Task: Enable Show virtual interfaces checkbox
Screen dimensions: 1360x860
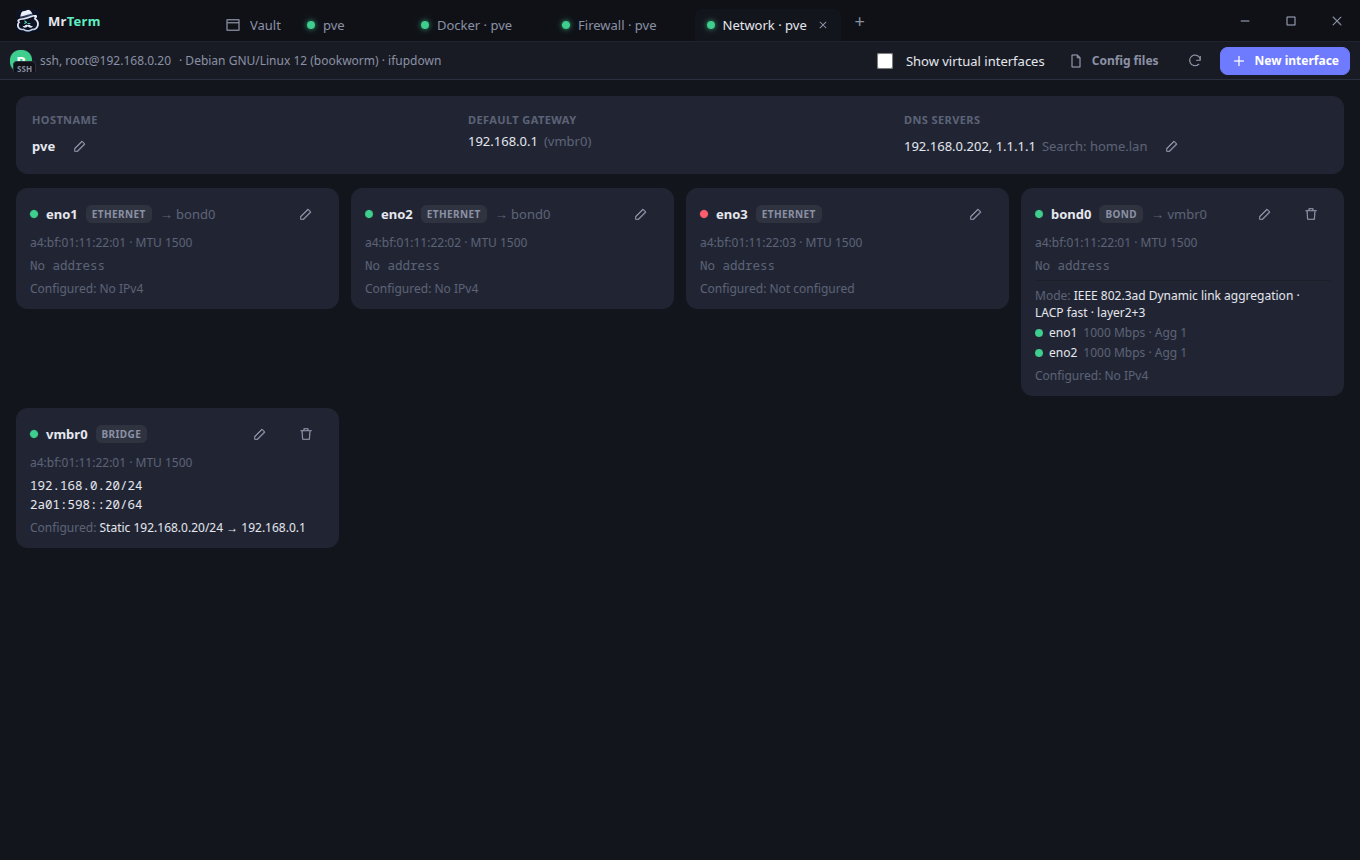Action: click(x=885, y=61)
